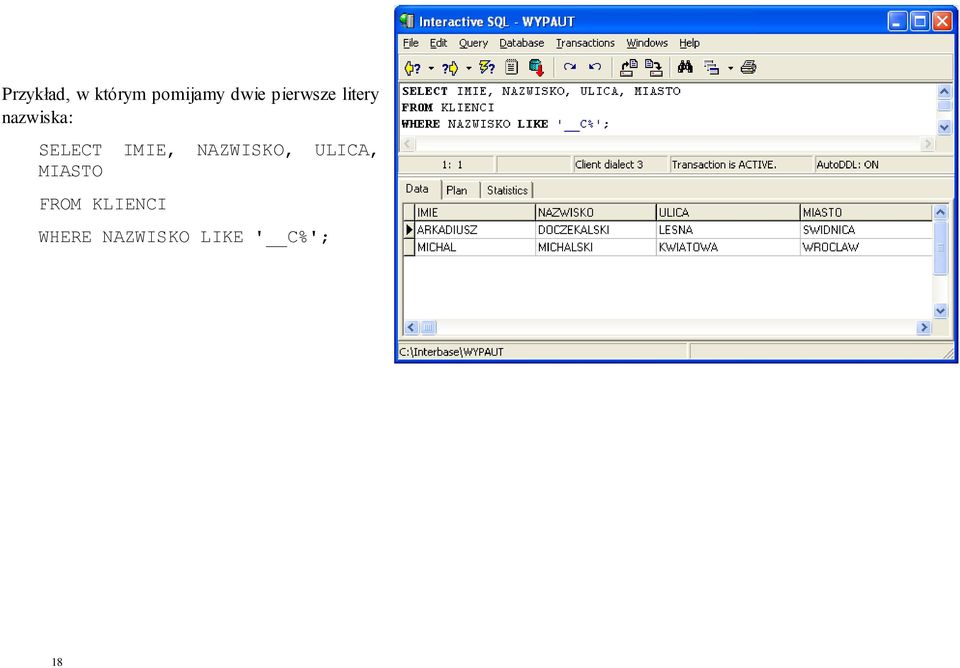Close the Interactive SQL window
This screenshot has width=960, height=668.
(x=942, y=21)
